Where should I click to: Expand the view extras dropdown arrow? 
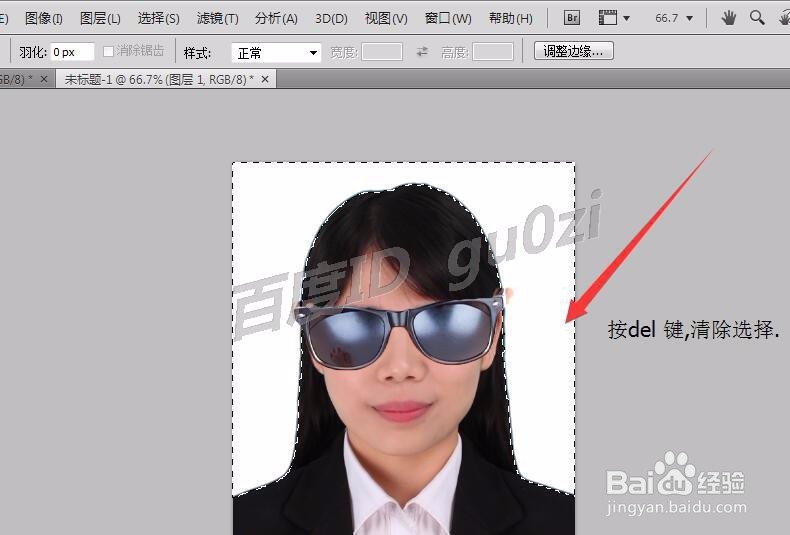(626, 19)
